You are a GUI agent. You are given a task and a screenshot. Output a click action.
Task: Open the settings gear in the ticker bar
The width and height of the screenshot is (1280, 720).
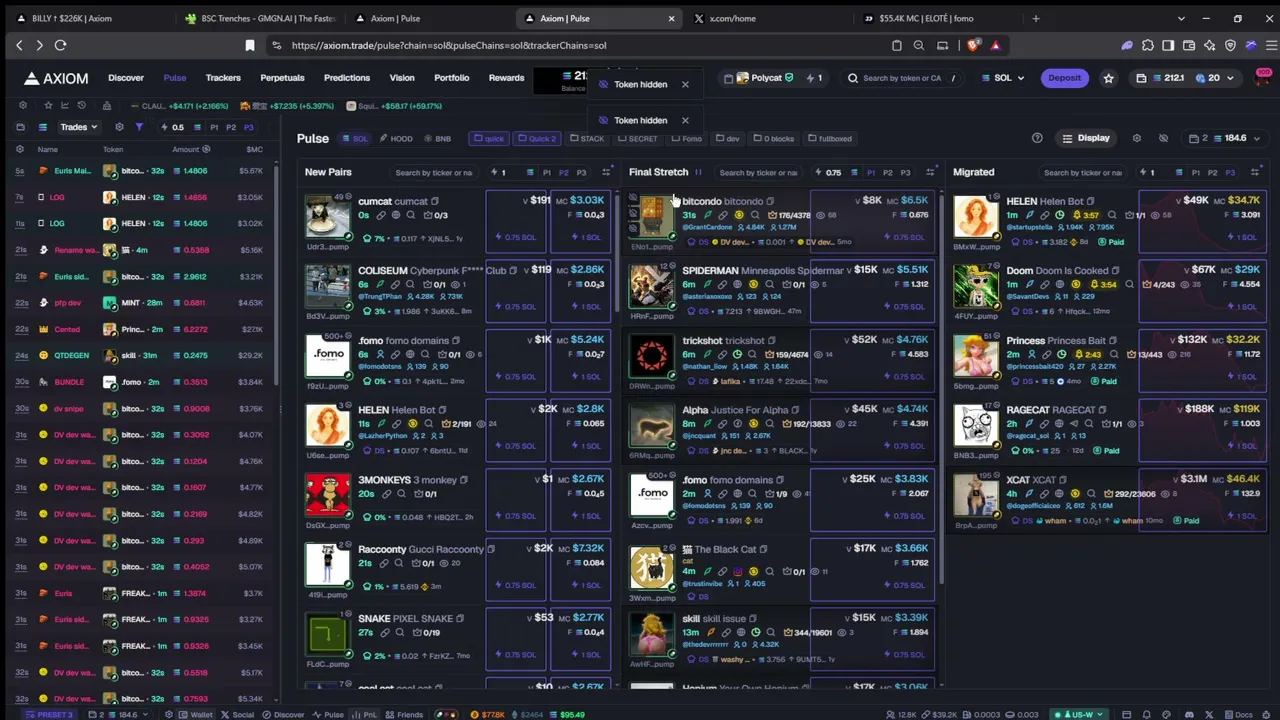coord(23,105)
